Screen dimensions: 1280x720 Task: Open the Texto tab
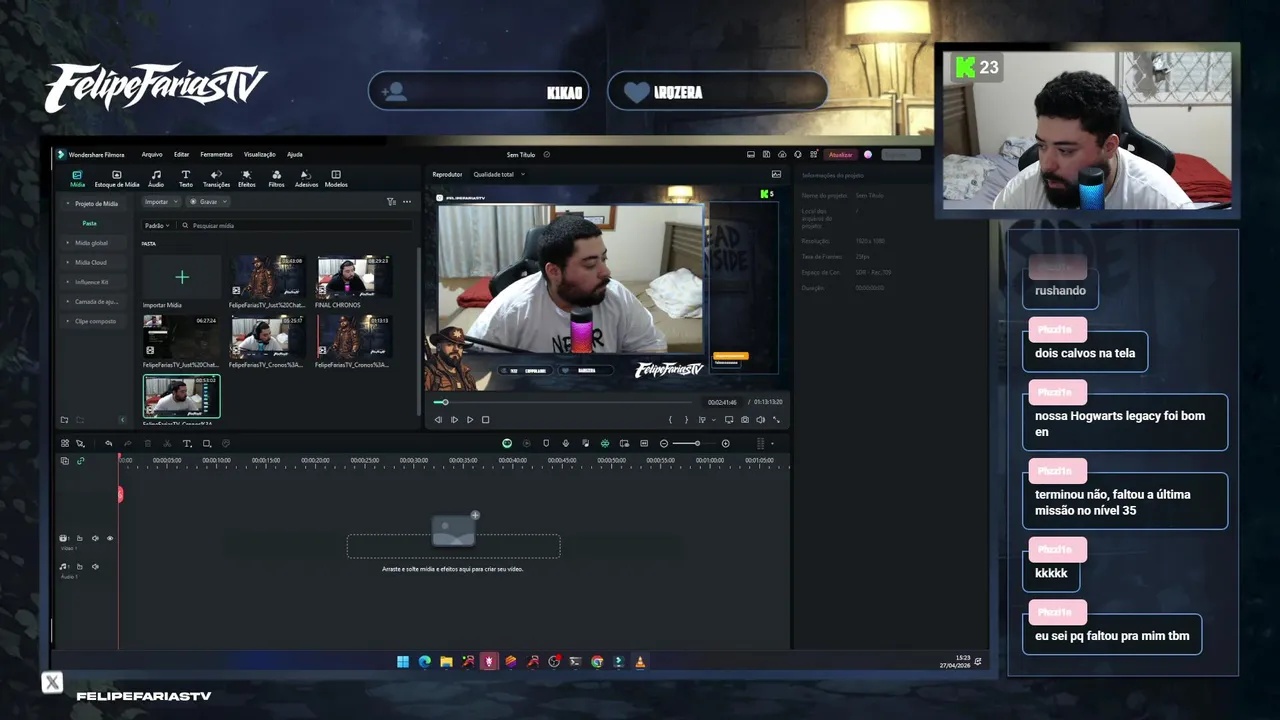pyautogui.click(x=186, y=179)
